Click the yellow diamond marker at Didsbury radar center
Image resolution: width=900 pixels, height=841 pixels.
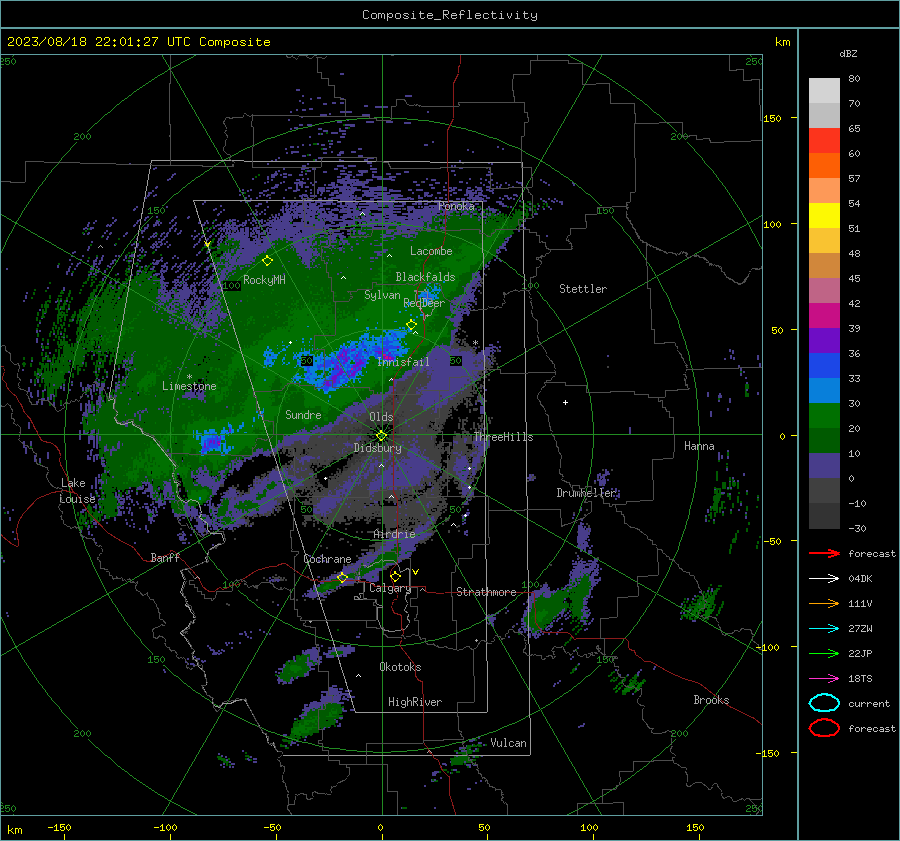[x=381, y=435]
